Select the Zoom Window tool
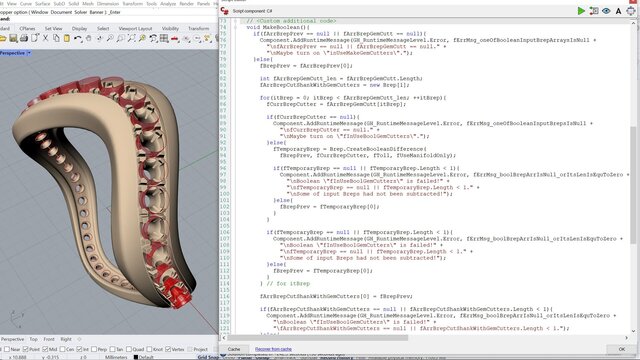 (x=121, y=38)
